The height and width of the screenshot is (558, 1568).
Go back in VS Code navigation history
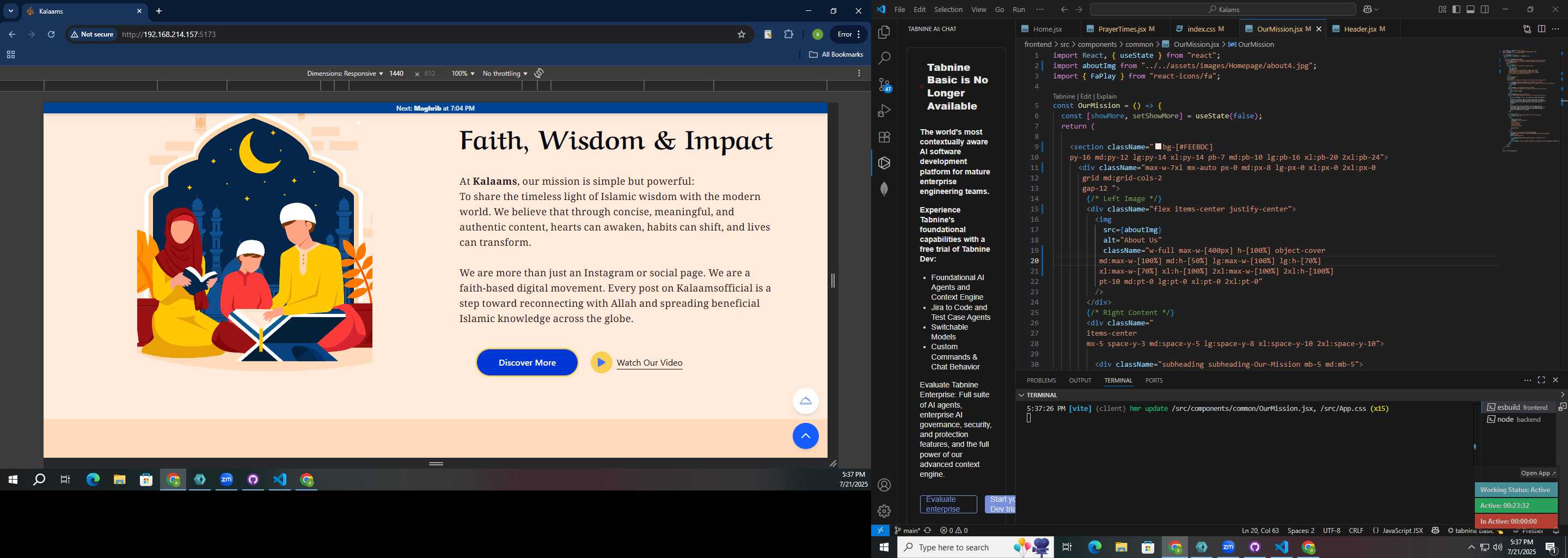(1064, 9)
